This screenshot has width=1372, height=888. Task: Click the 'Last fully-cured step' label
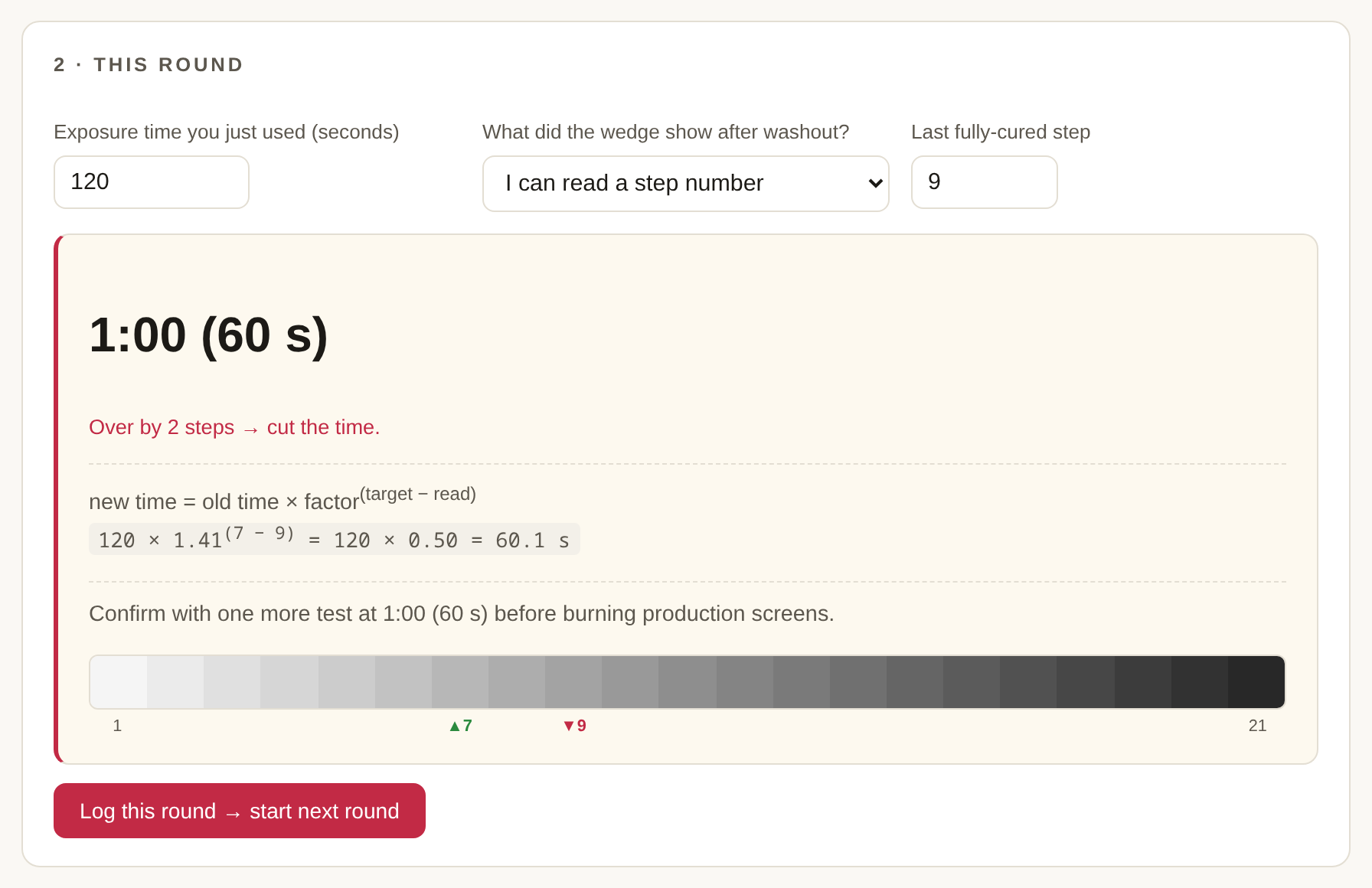click(1001, 132)
